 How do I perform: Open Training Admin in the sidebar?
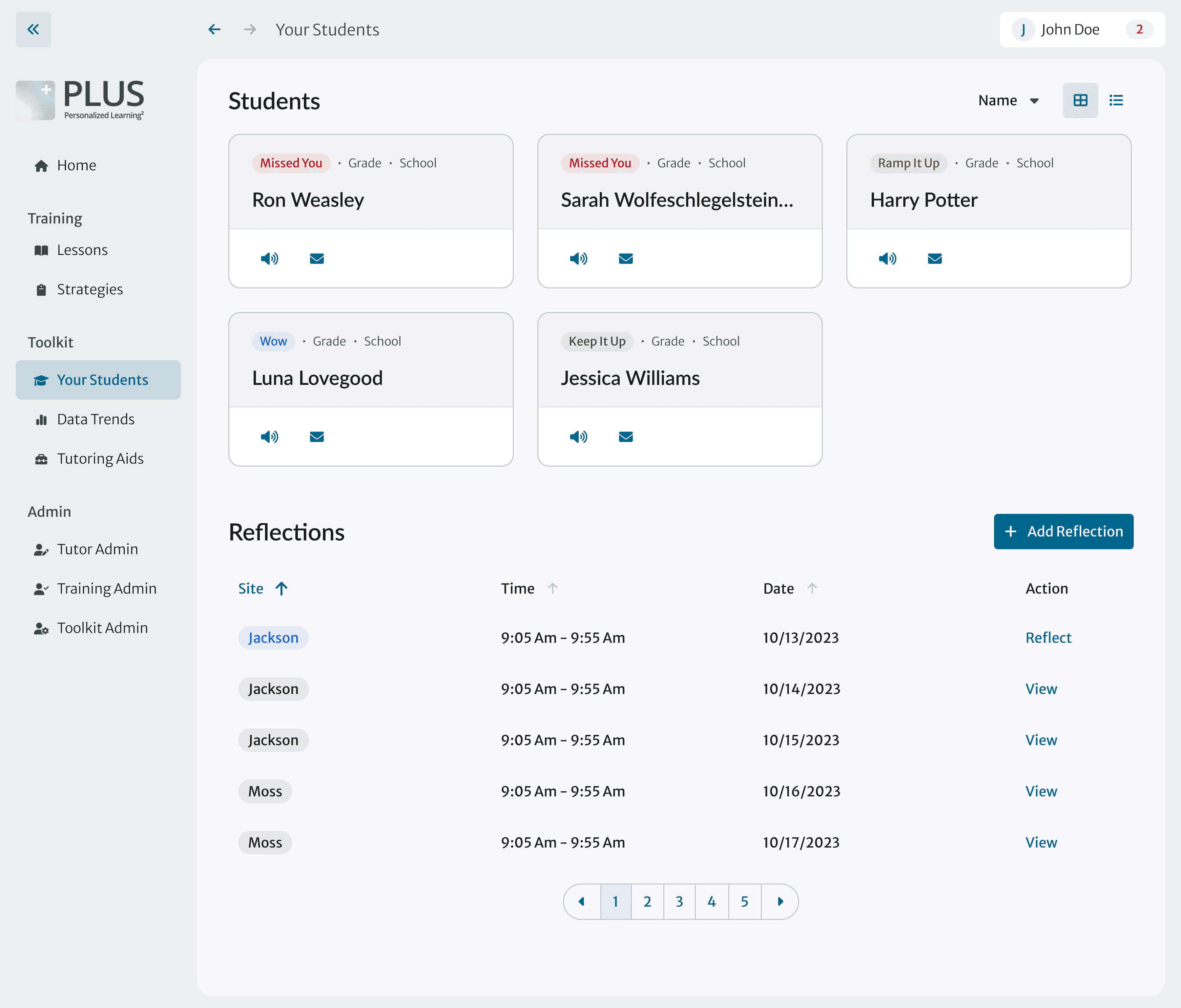[98, 588]
